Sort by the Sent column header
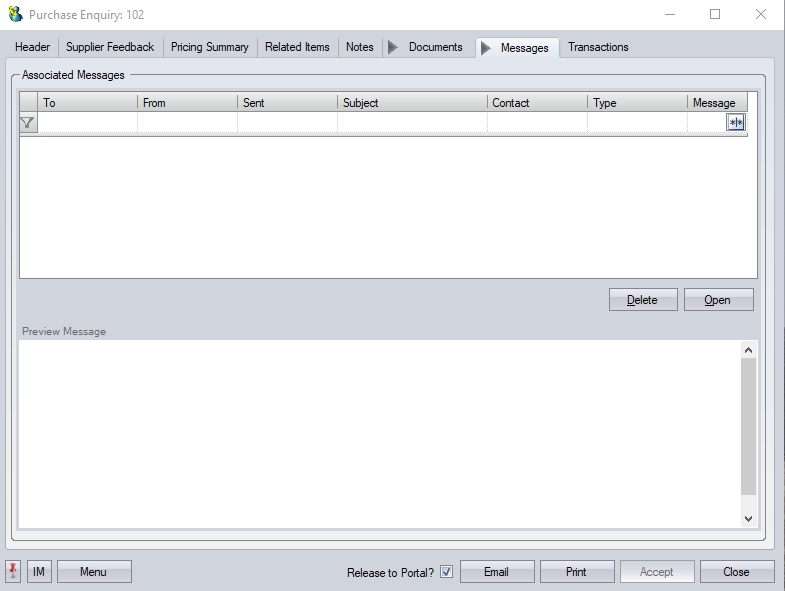Viewport: 785px width, 591px height. pyautogui.click(x=287, y=102)
